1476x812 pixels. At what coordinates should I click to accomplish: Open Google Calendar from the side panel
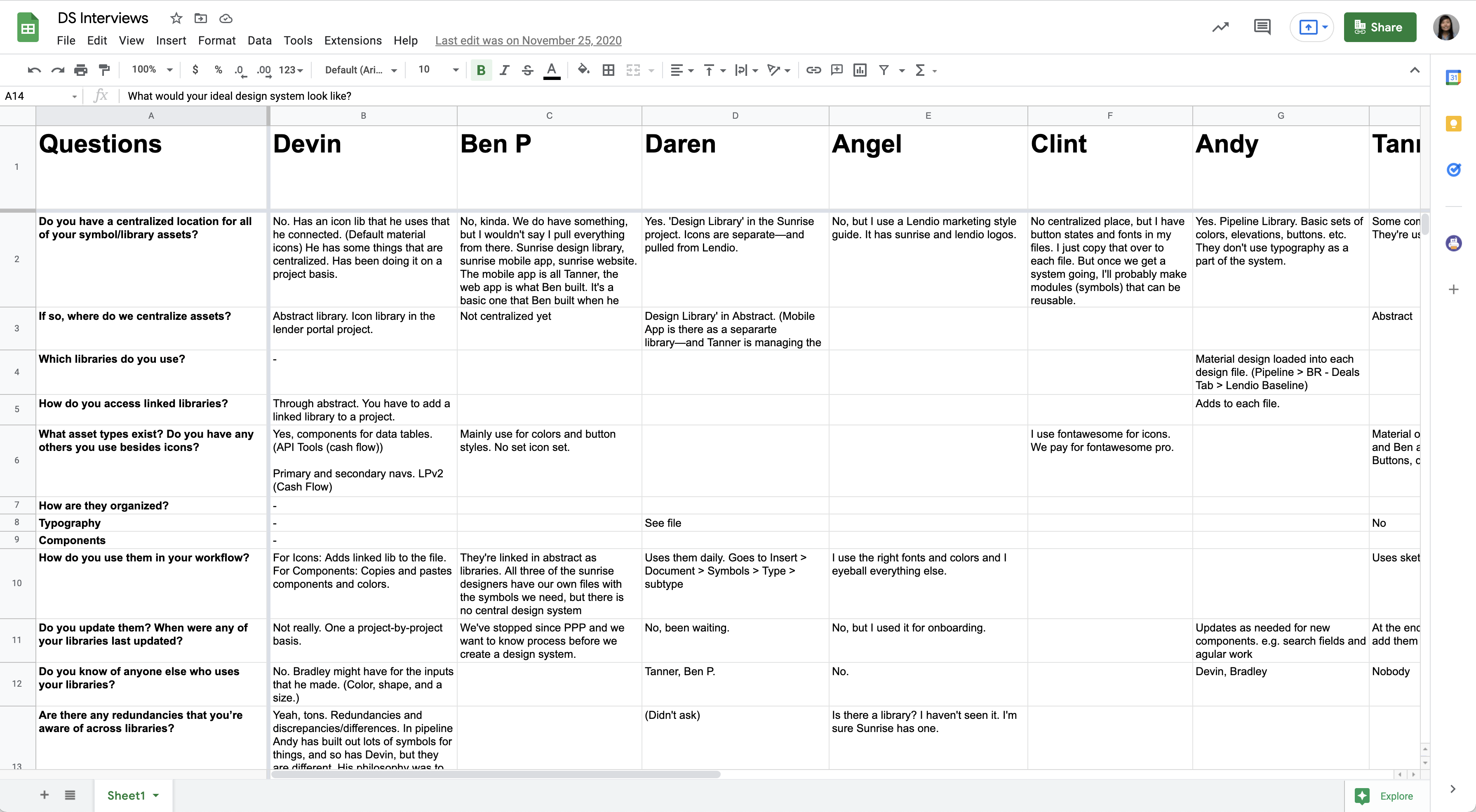(1453, 77)
